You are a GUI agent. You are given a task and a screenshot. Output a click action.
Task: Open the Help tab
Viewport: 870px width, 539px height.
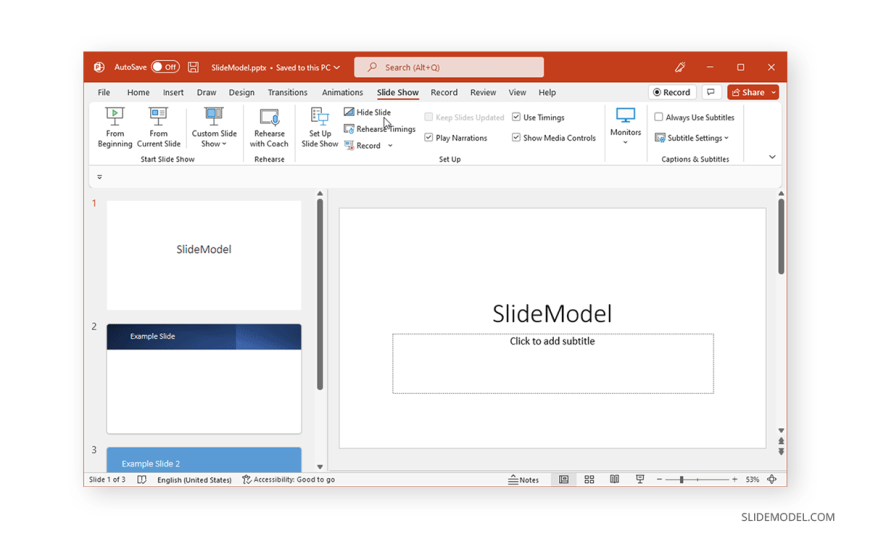coord(547,92)
